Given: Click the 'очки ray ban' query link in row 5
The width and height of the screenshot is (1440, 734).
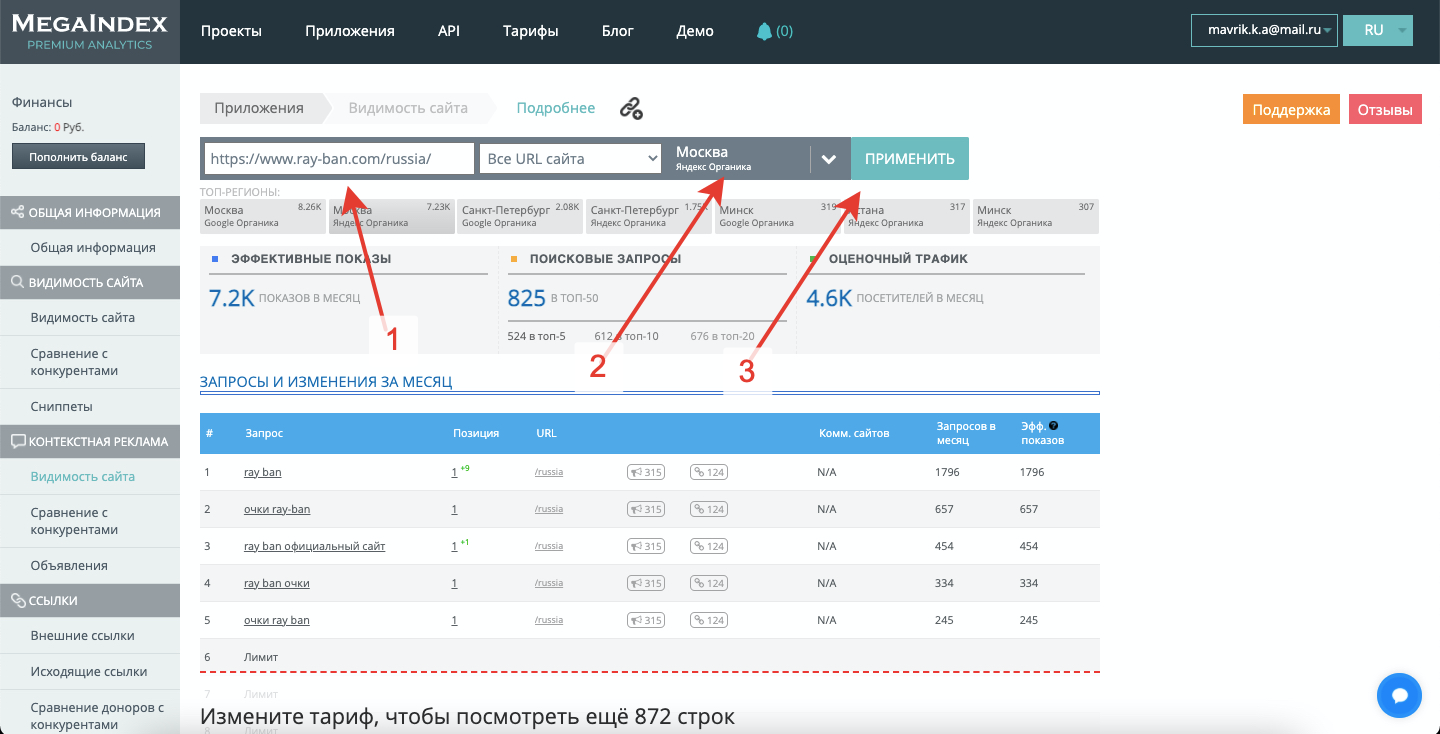Looking at the screenshot, I should pyautogui.click(x=277, y=620).
